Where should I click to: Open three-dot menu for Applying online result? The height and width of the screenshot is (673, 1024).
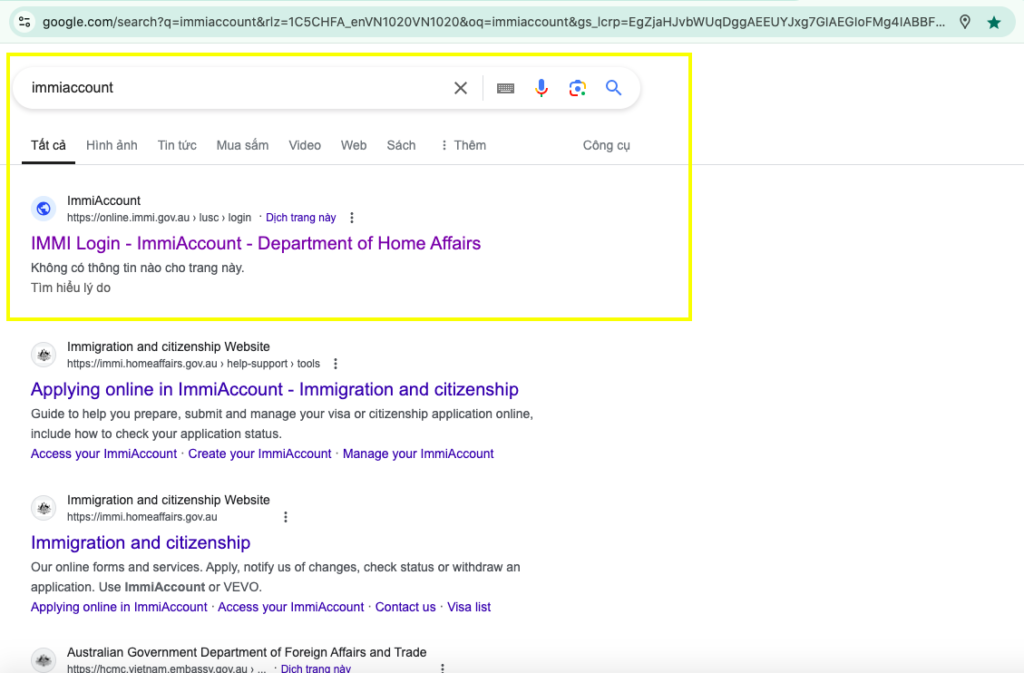335,364
